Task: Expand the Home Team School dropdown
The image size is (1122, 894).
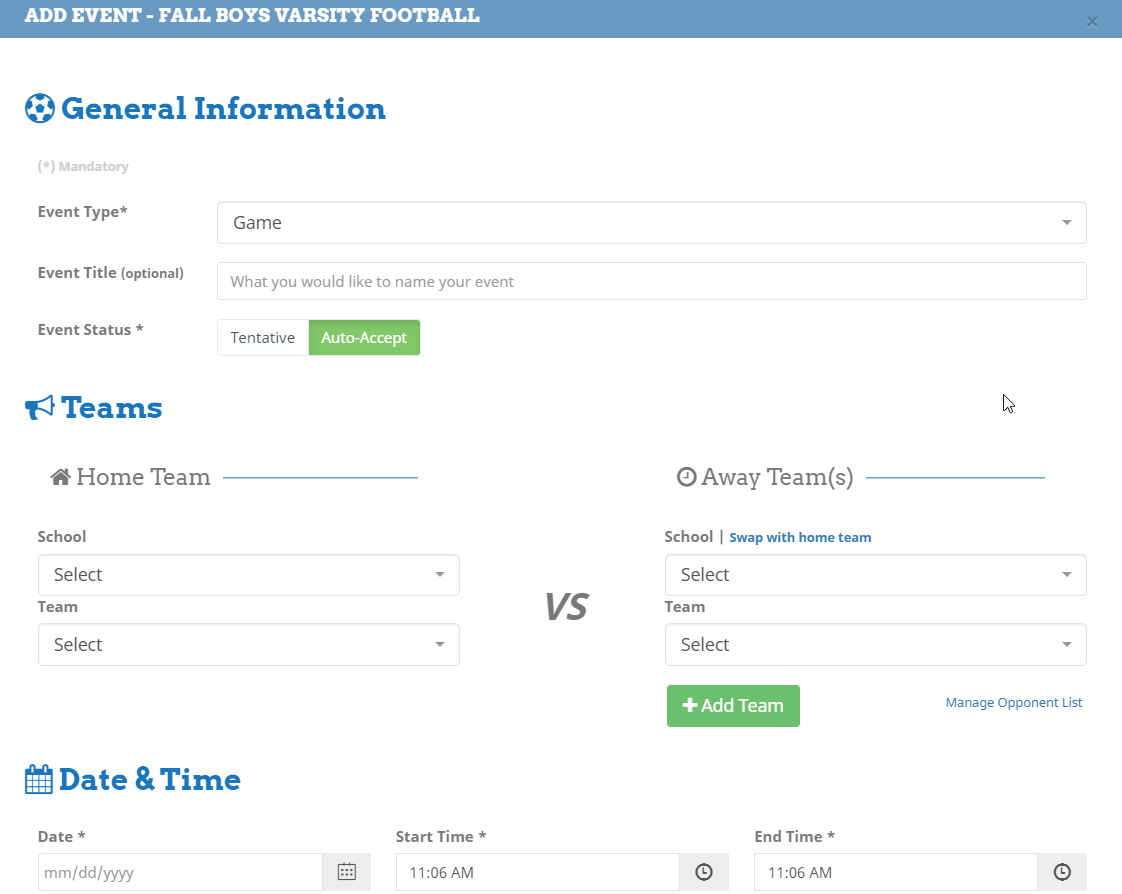Action: click(248, 575)
